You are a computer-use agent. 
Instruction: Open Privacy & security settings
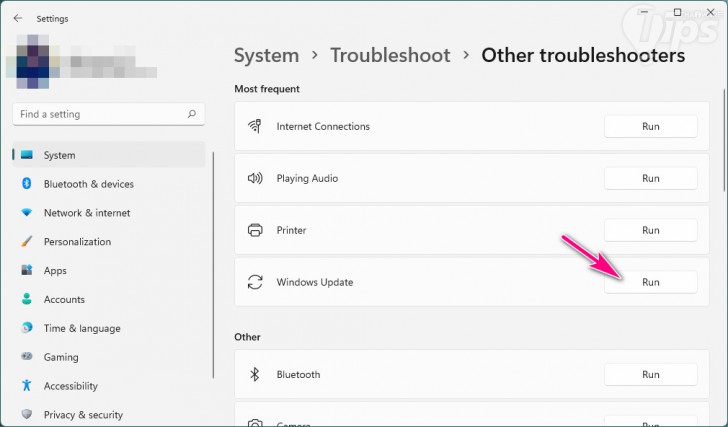[x=109, y=414]
